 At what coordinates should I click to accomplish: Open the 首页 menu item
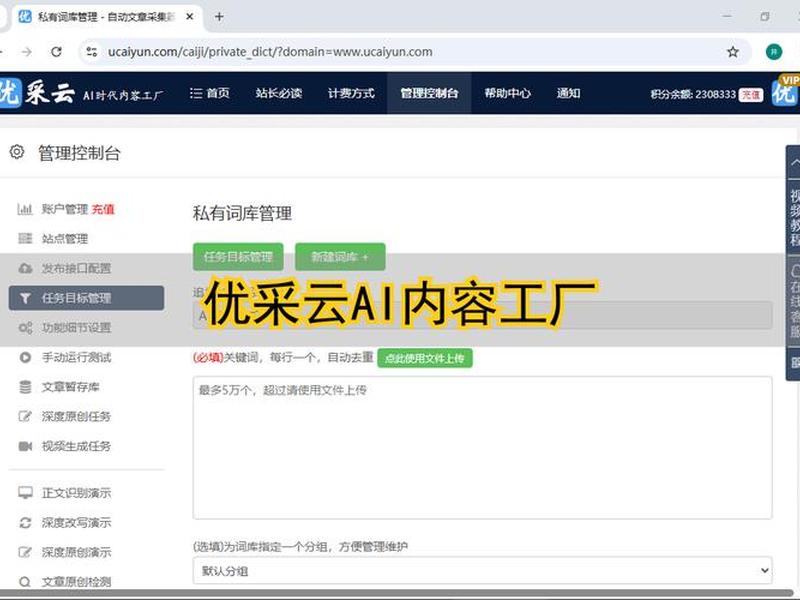(x=210, y=93)
